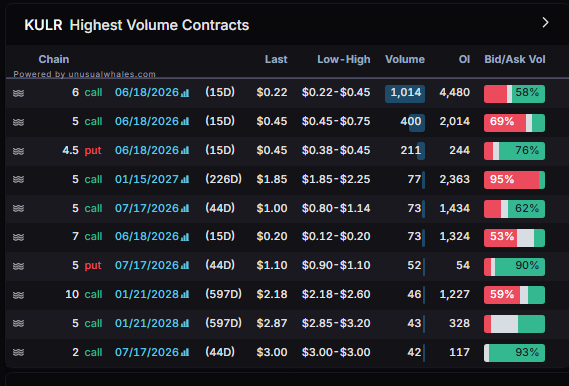This screenshot has height=386, width=569.
Task: Click the wave icon on the 7 call row
Action: pos(19,237)
